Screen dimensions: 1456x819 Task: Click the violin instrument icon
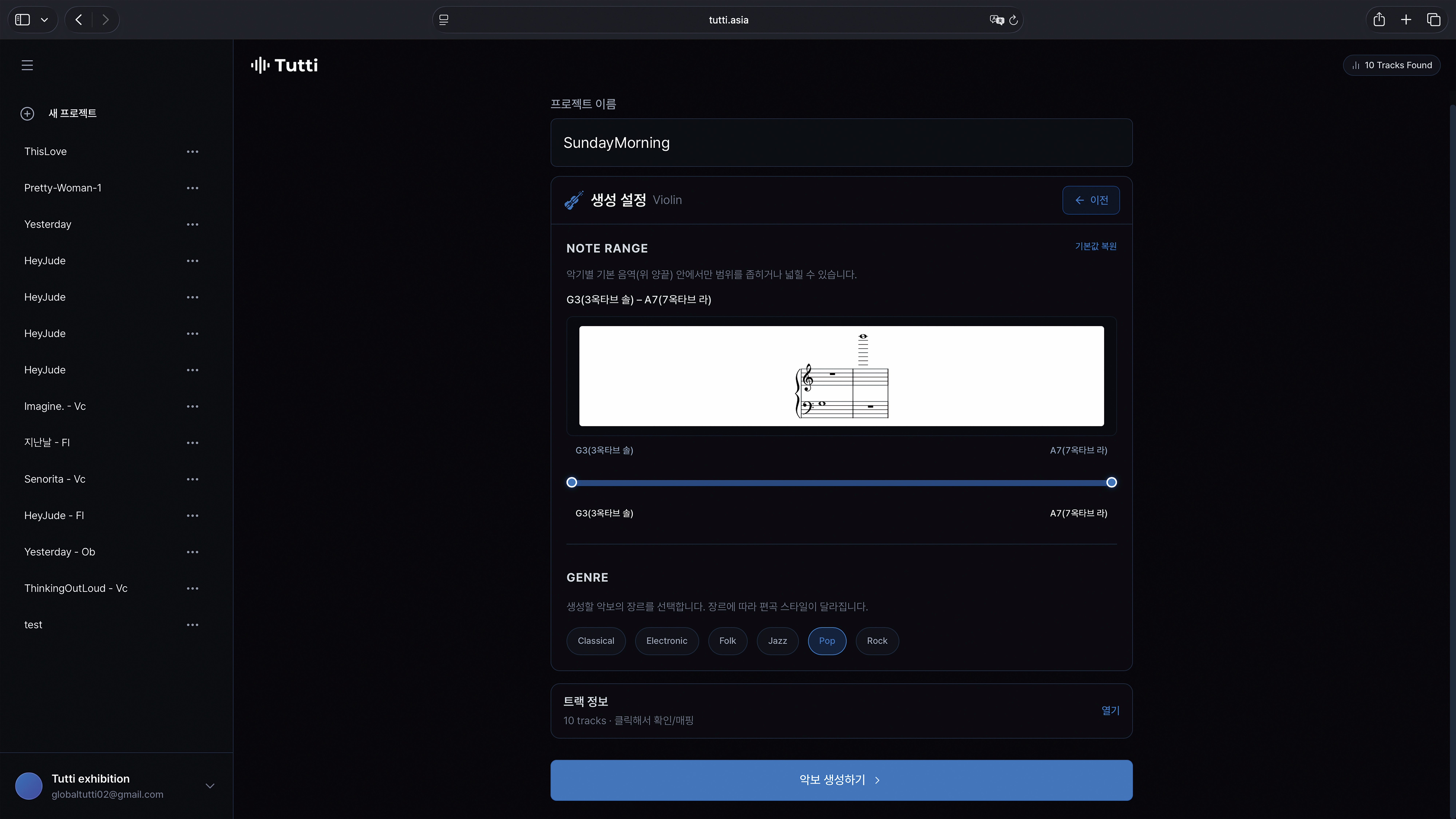coord(574,200)
